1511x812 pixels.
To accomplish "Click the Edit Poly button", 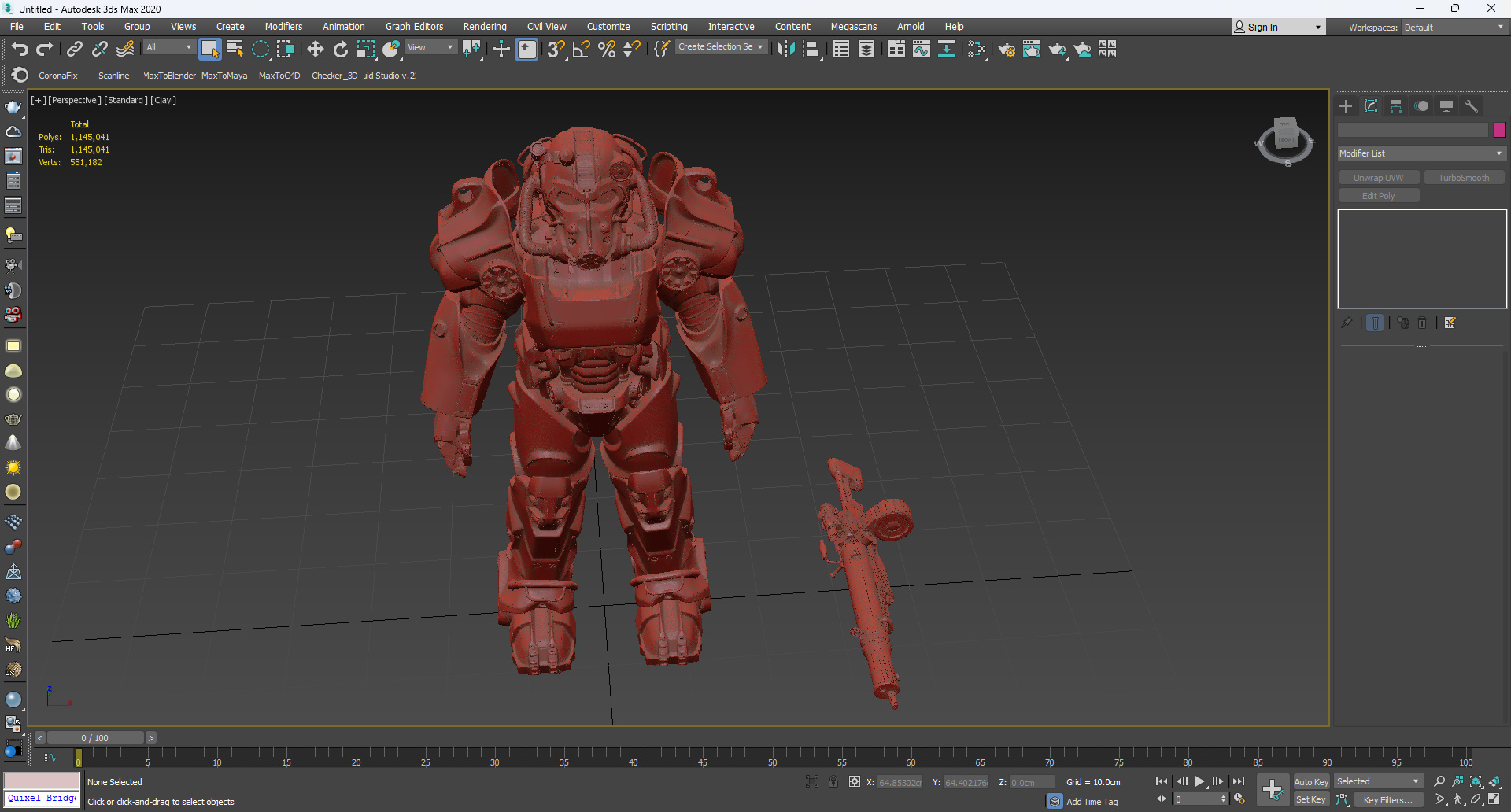I will click(1379, 196).
